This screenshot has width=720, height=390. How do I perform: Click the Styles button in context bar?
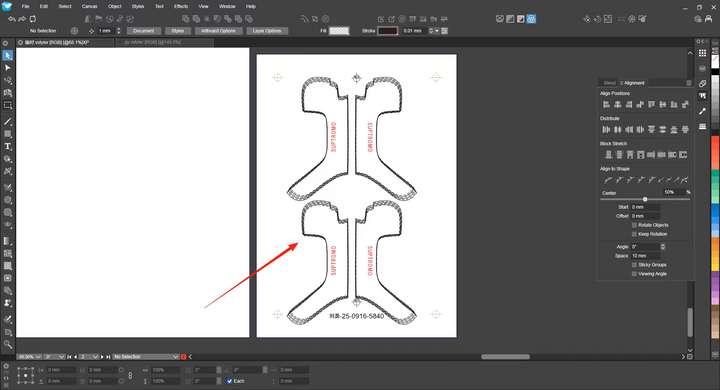click(177, 31)
